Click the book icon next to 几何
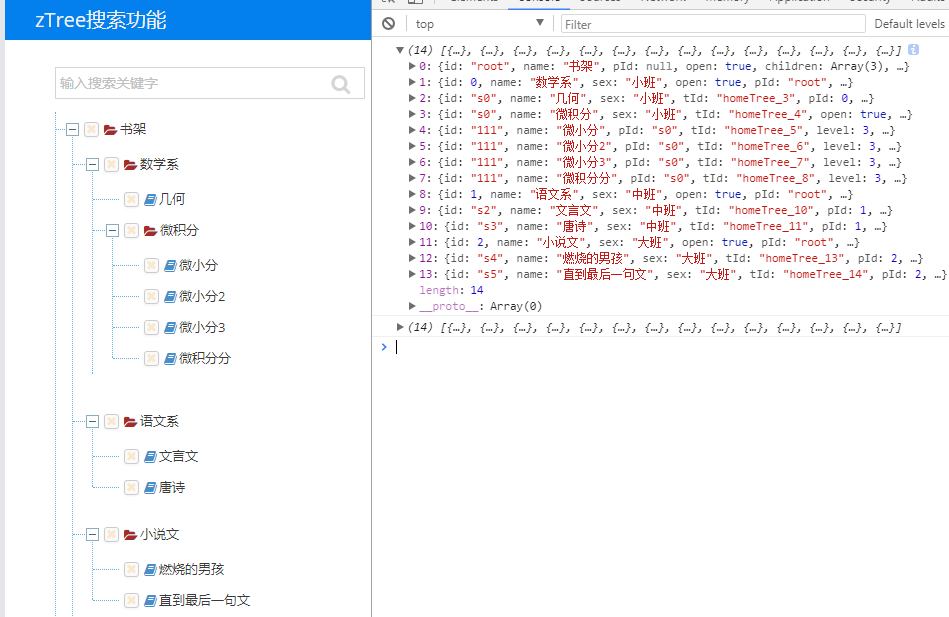This screenshot has width=949, height=617. point(150,199)
